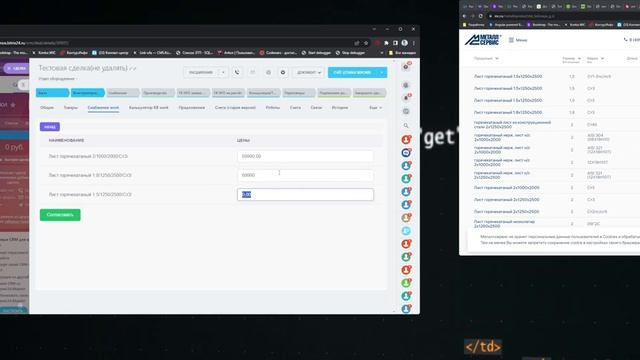640x360 pixels.
Task: Click highlighted price field for Лист 1.5/1250/2500
Action: pos(305,195)
